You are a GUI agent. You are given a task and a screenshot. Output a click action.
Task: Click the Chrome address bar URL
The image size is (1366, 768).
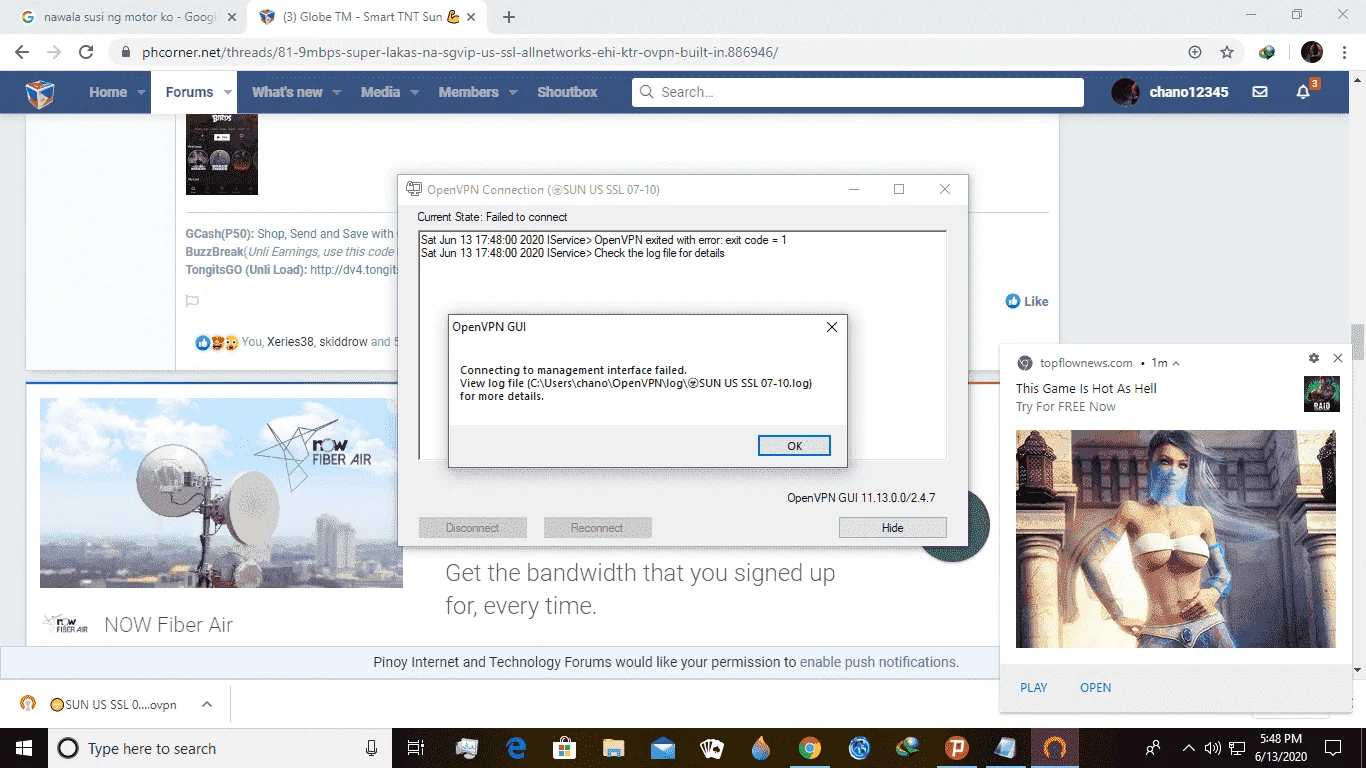(460, 52)
